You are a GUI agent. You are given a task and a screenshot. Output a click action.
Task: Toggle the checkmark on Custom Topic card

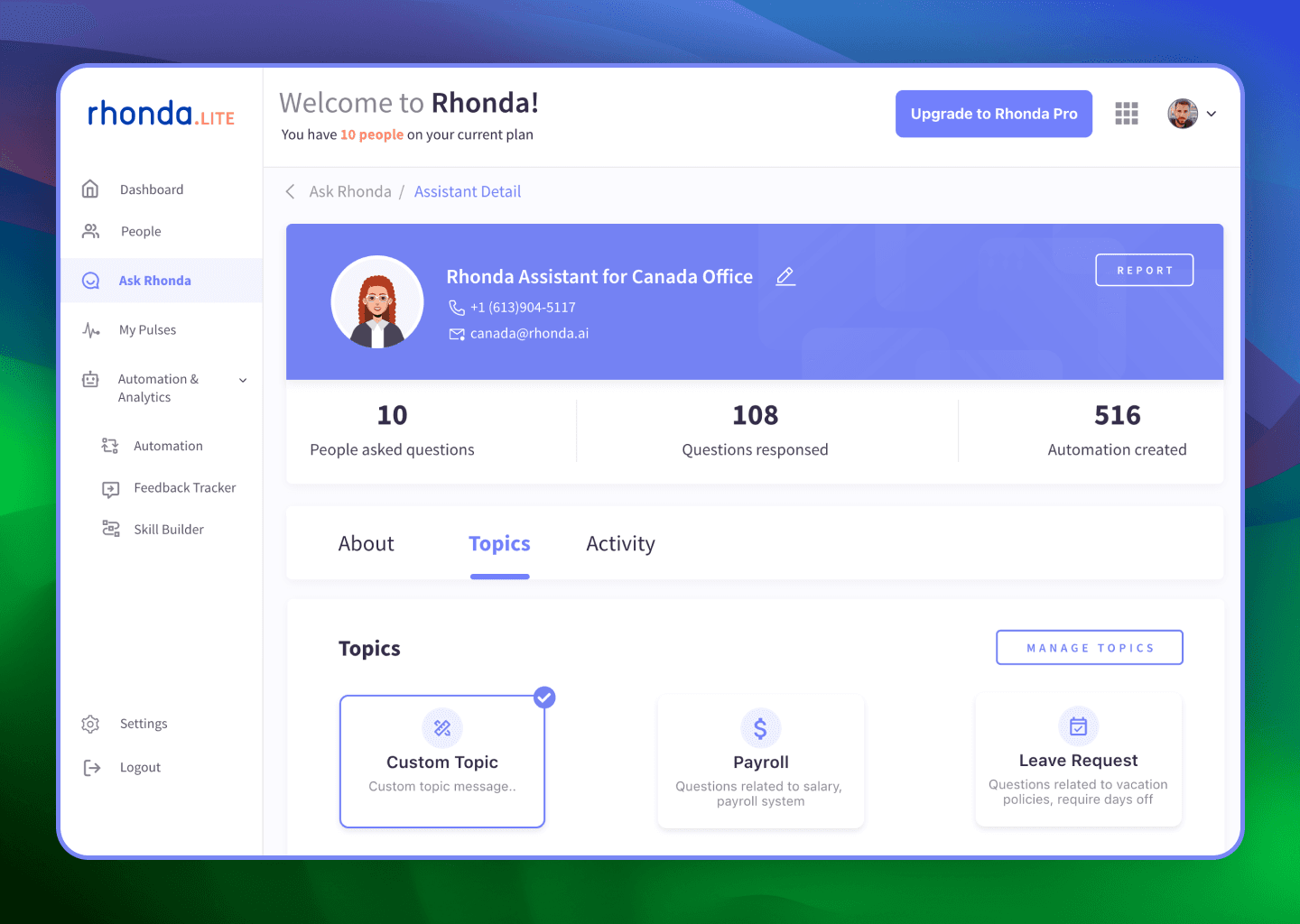pos(543,697)
